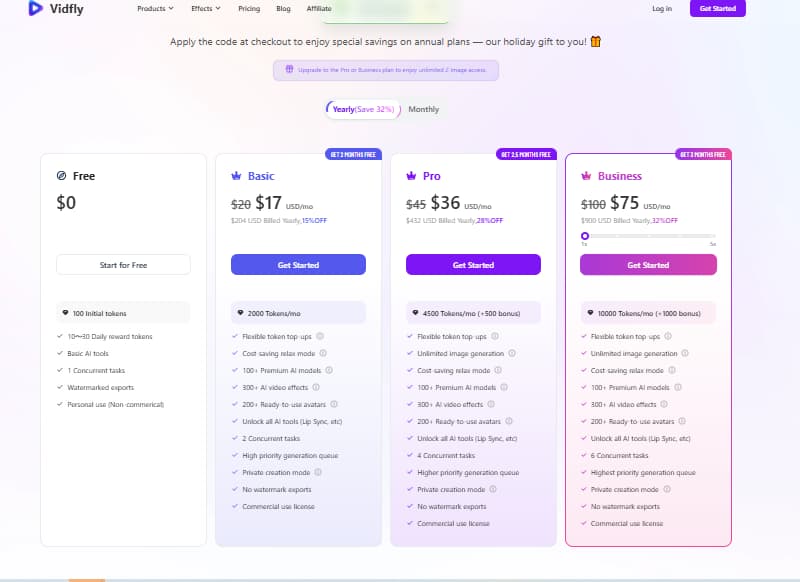Click the circle icon next to Free plan

pyautogui.click(x=60, y=175)
